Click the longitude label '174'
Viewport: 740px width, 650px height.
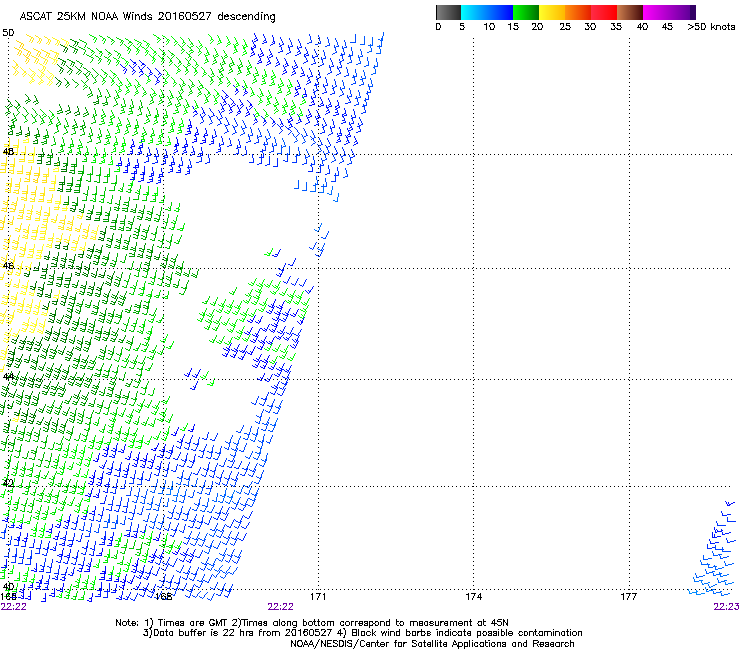click(473, 597)
